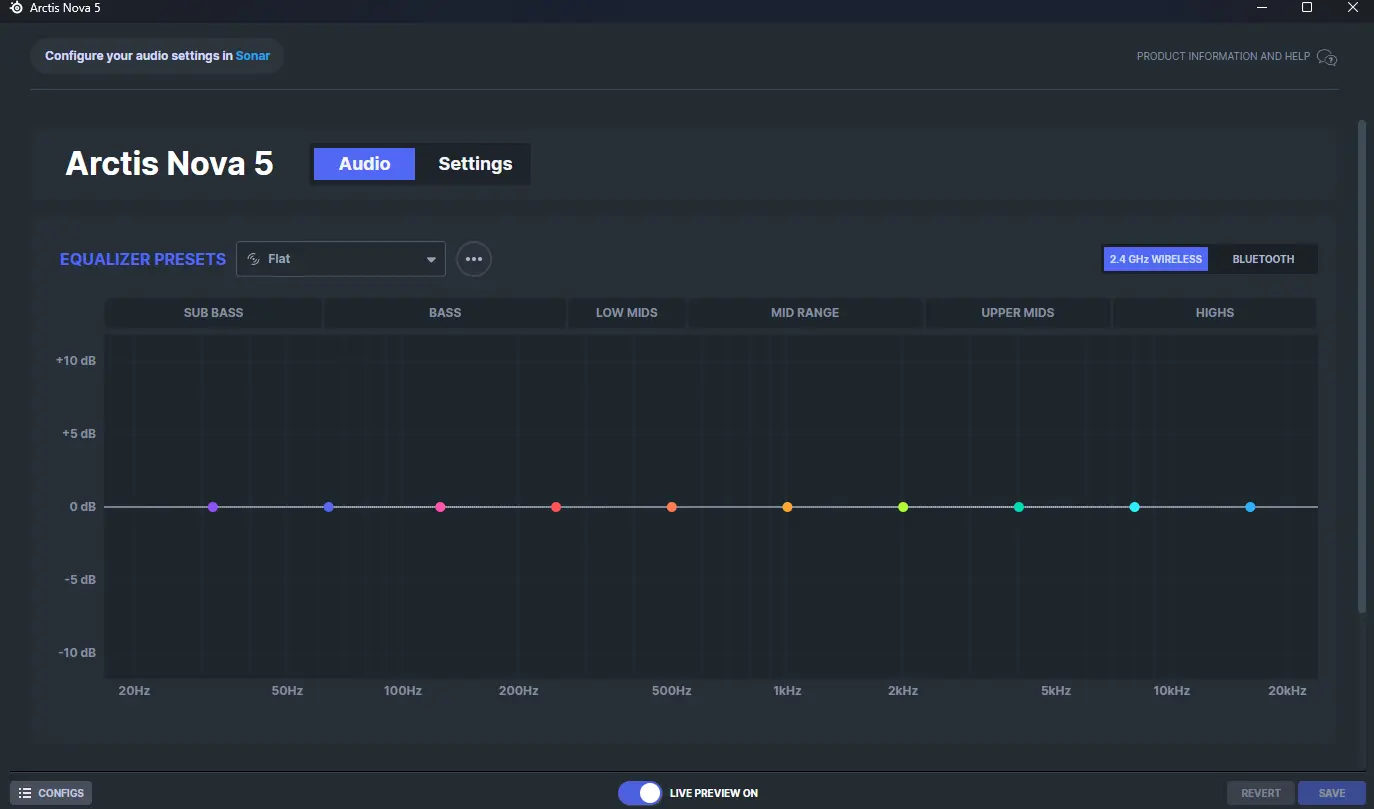Toggle Live Preview switch off
This screenshot has height=809, width=1374.
[x=640, y=793]
